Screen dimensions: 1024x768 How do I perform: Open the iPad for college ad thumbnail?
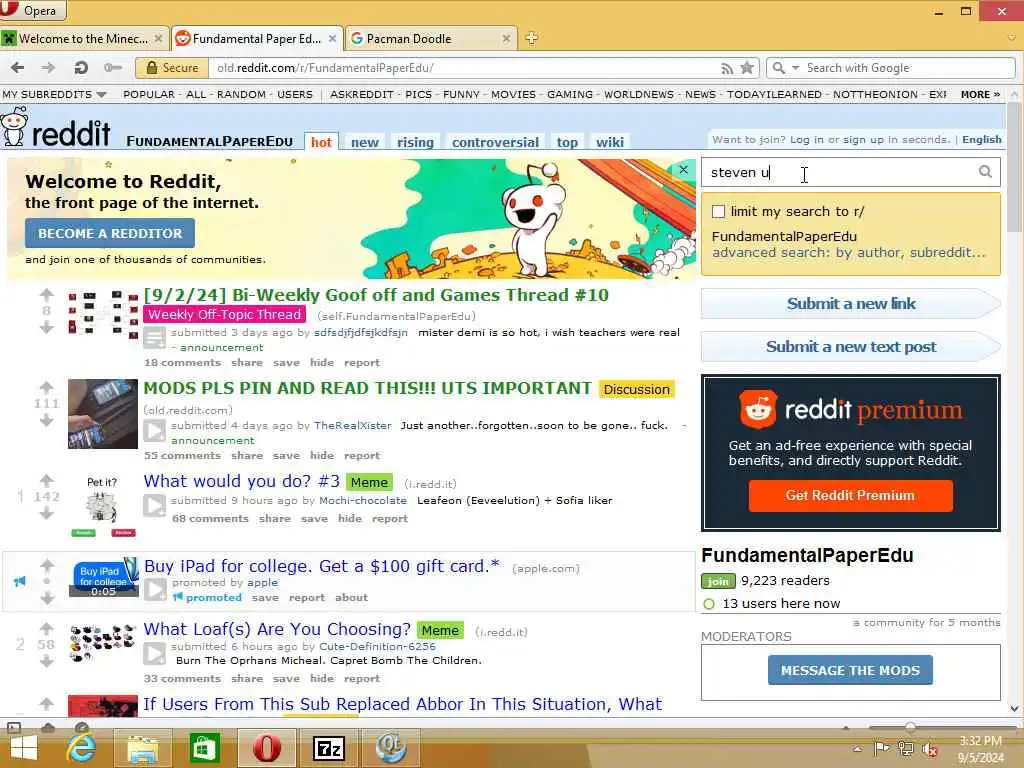104,577
